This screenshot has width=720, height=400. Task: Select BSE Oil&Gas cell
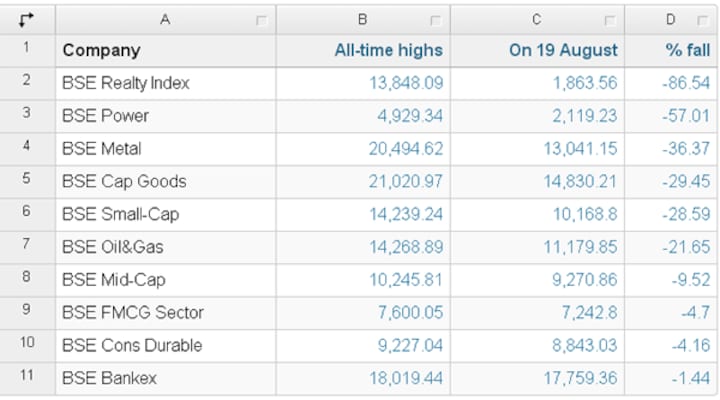(x=166, y=248)
